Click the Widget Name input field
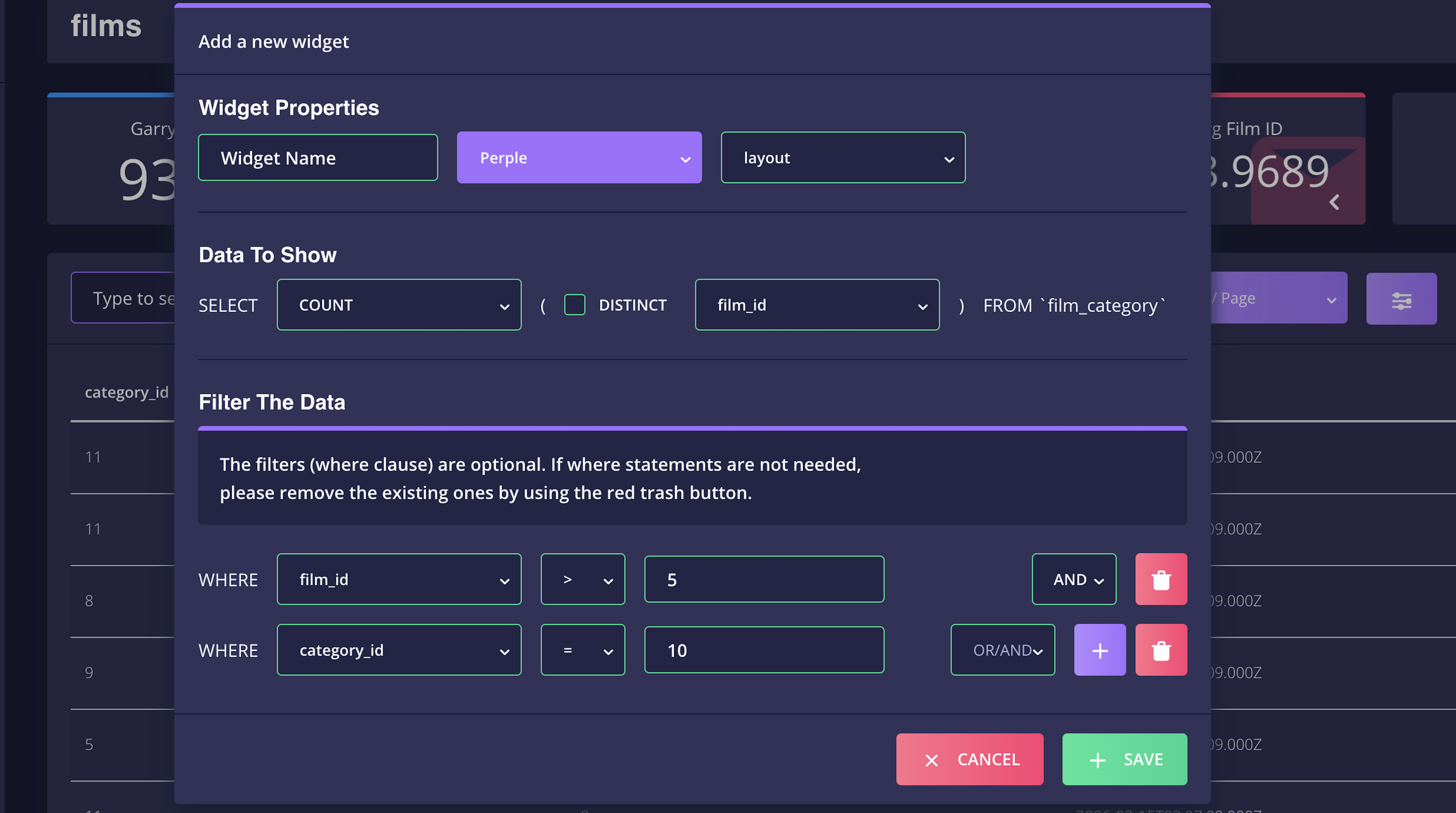The width and height of the screenshot is (1456, 813). click(318, 158)
